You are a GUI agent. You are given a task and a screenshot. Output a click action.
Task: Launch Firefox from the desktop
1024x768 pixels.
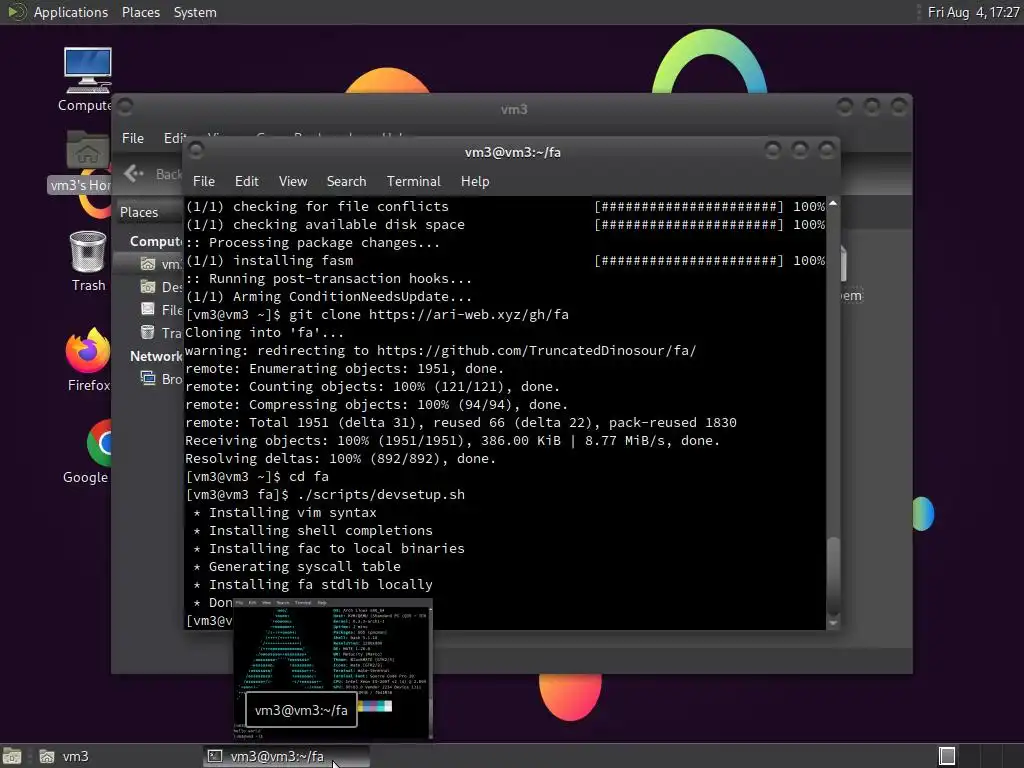[x=88, y=359]
